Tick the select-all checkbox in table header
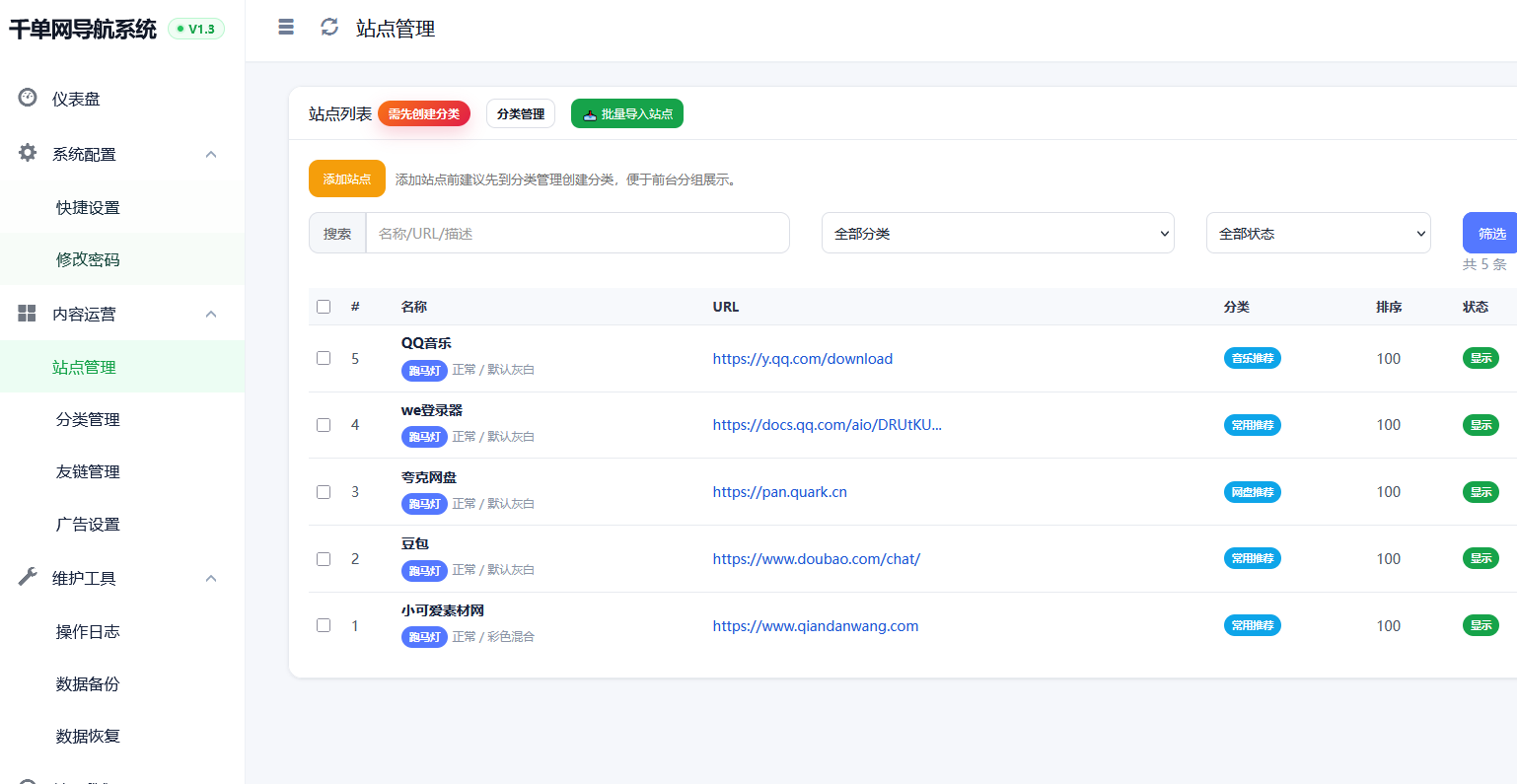The width and height of the screenshot is (1517, 784). (324, 307)
